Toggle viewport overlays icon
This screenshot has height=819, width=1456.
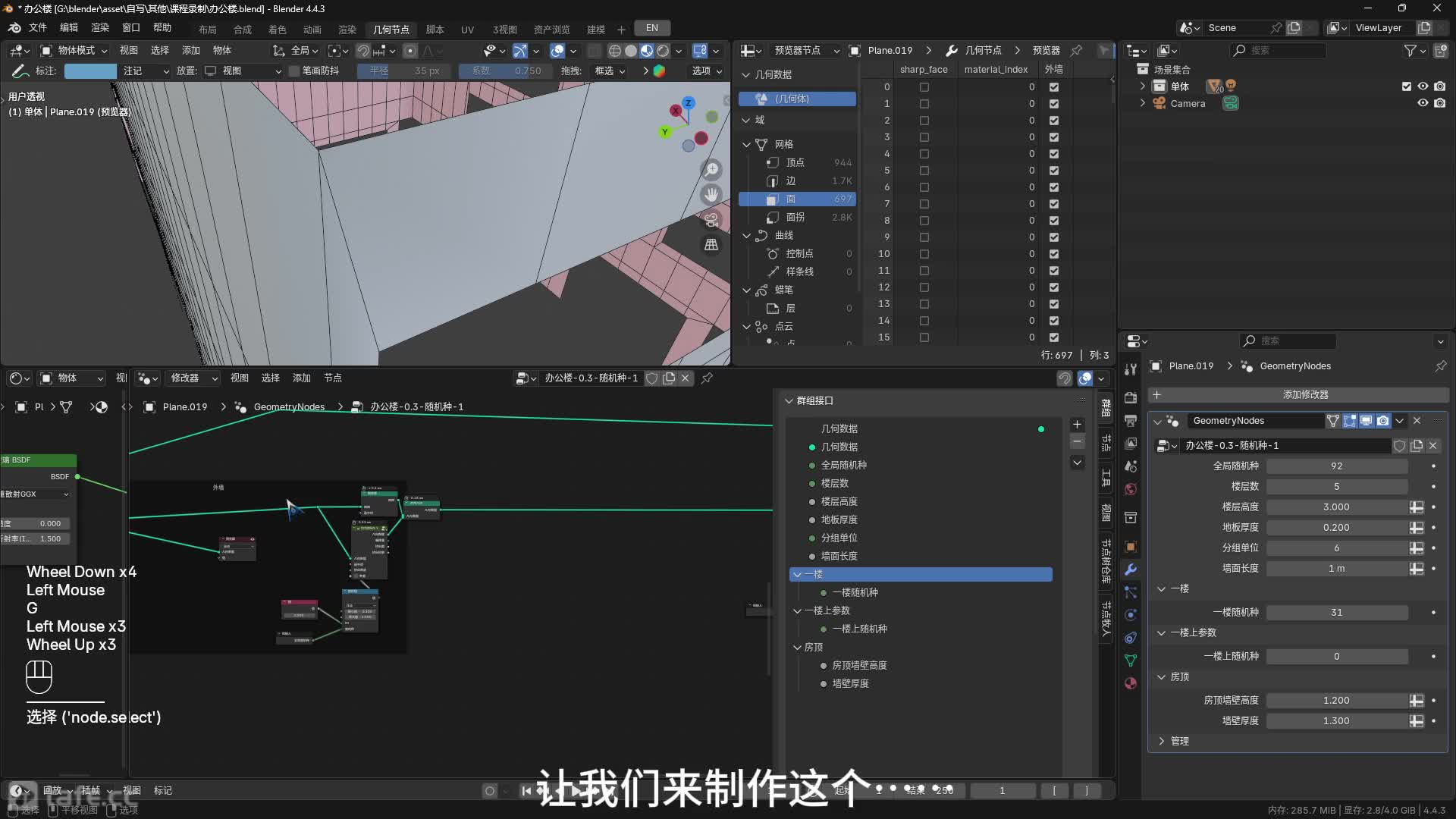pos(557,51)
